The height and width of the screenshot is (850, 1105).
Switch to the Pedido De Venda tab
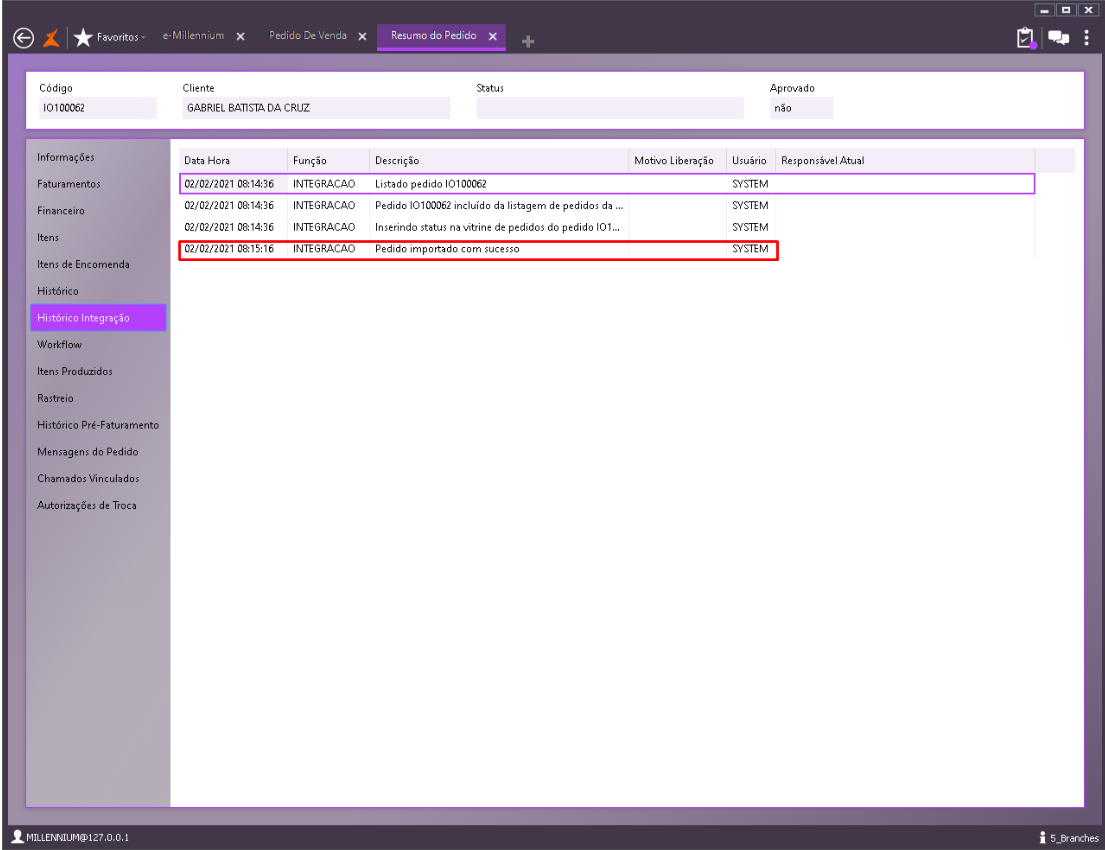[308, 36]
